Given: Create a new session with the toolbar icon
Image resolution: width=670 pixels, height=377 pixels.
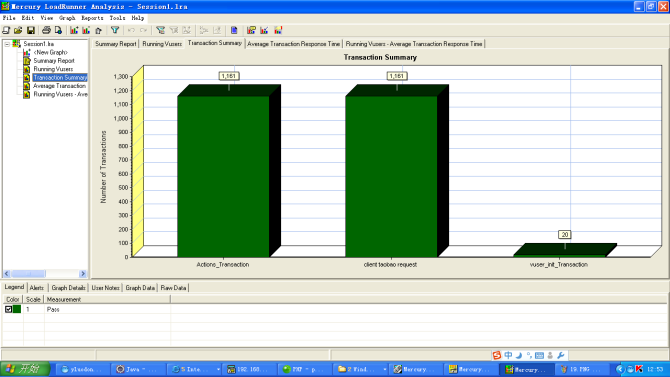Looking at the screenshot, I should (6, 30).
